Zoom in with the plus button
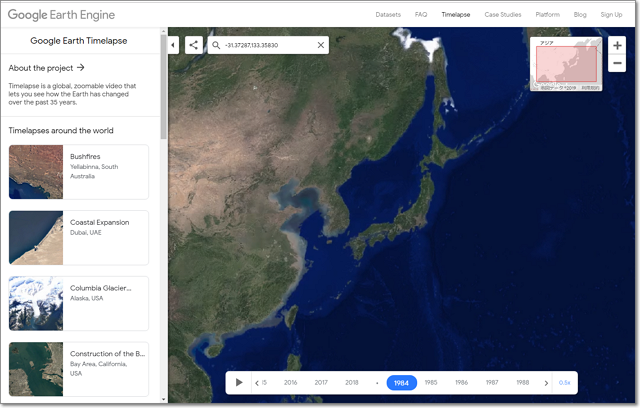The width and height of the screenshot is (640, 408). (x=617, y=46)
